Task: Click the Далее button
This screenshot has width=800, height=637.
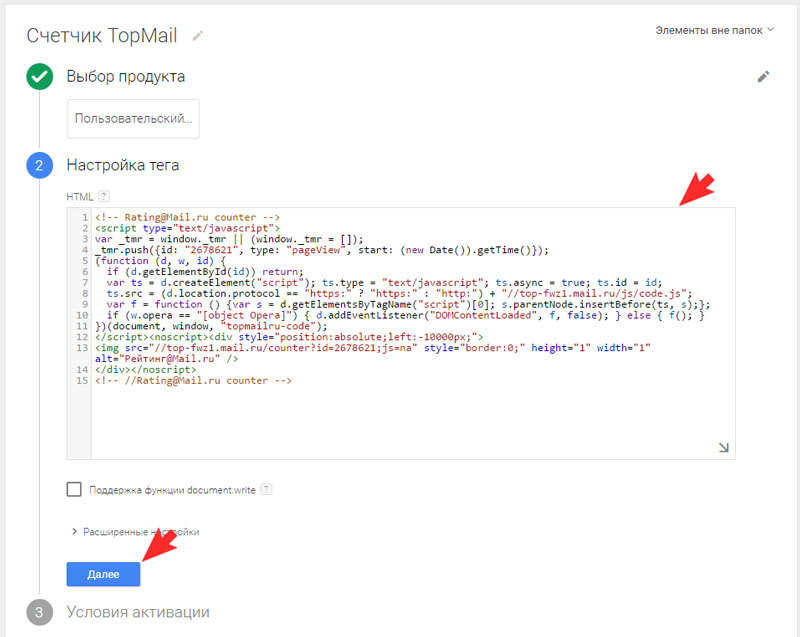Action: tap(103, 574)
